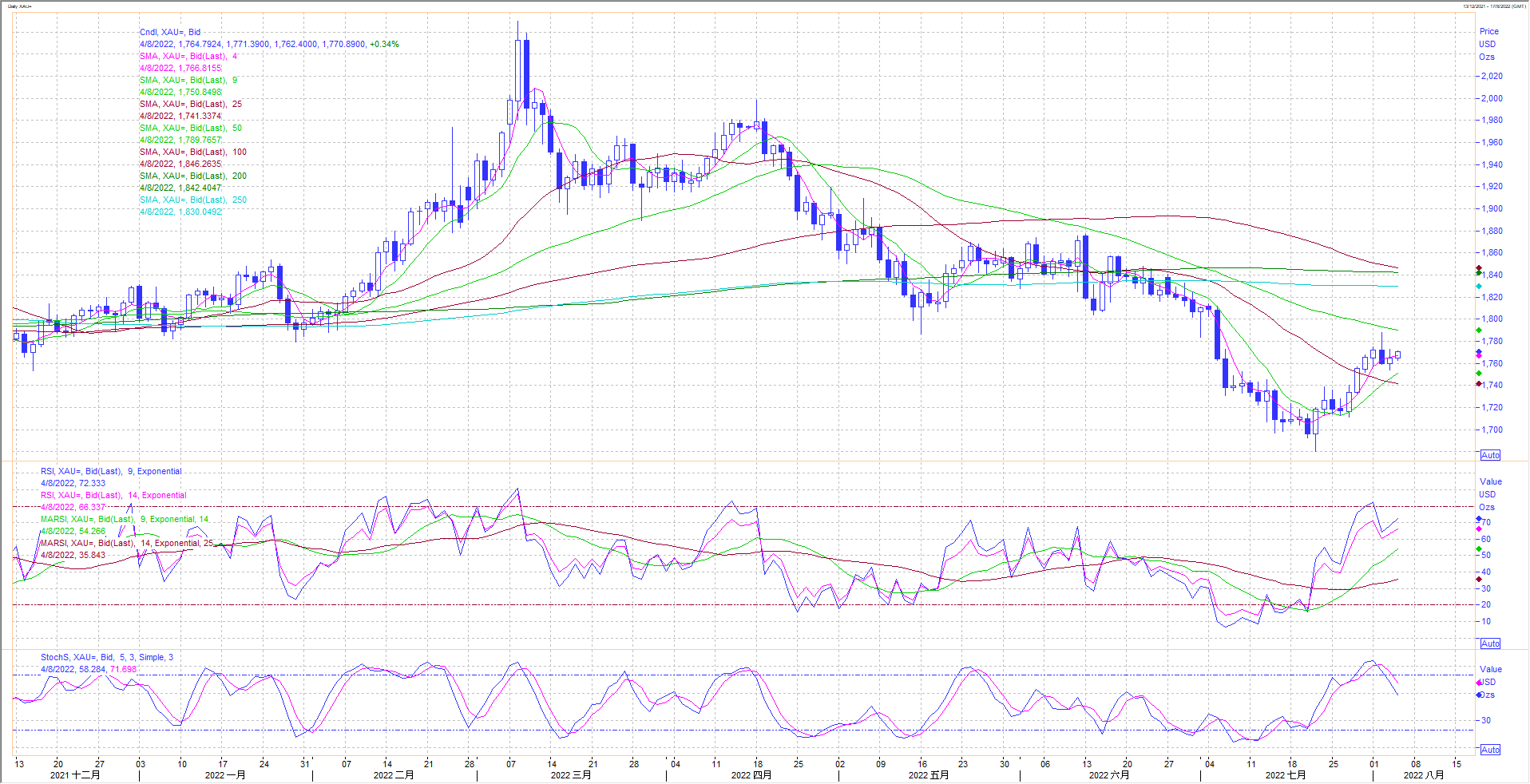Image resolution: width=1530 pixels, height=784 pixels.
Task: Click the 'SMA, XAU=, Bid(Last), 4' legend
Action: coord(188,57)
